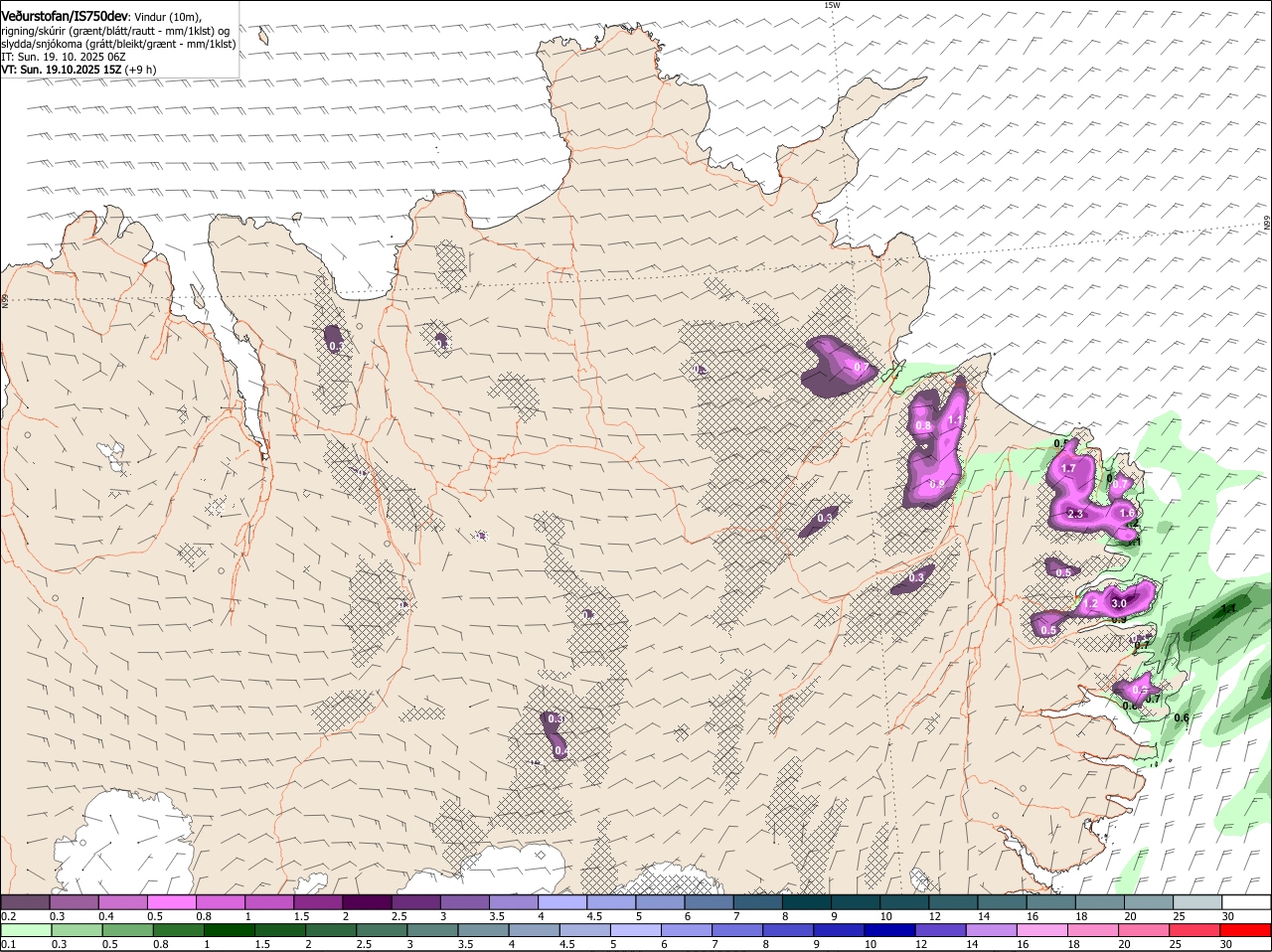Pick the bottom legend swatch between 10 and 12
This screenshot has height=952, width=1272.
pyautogui.click(x=891, y=930)
